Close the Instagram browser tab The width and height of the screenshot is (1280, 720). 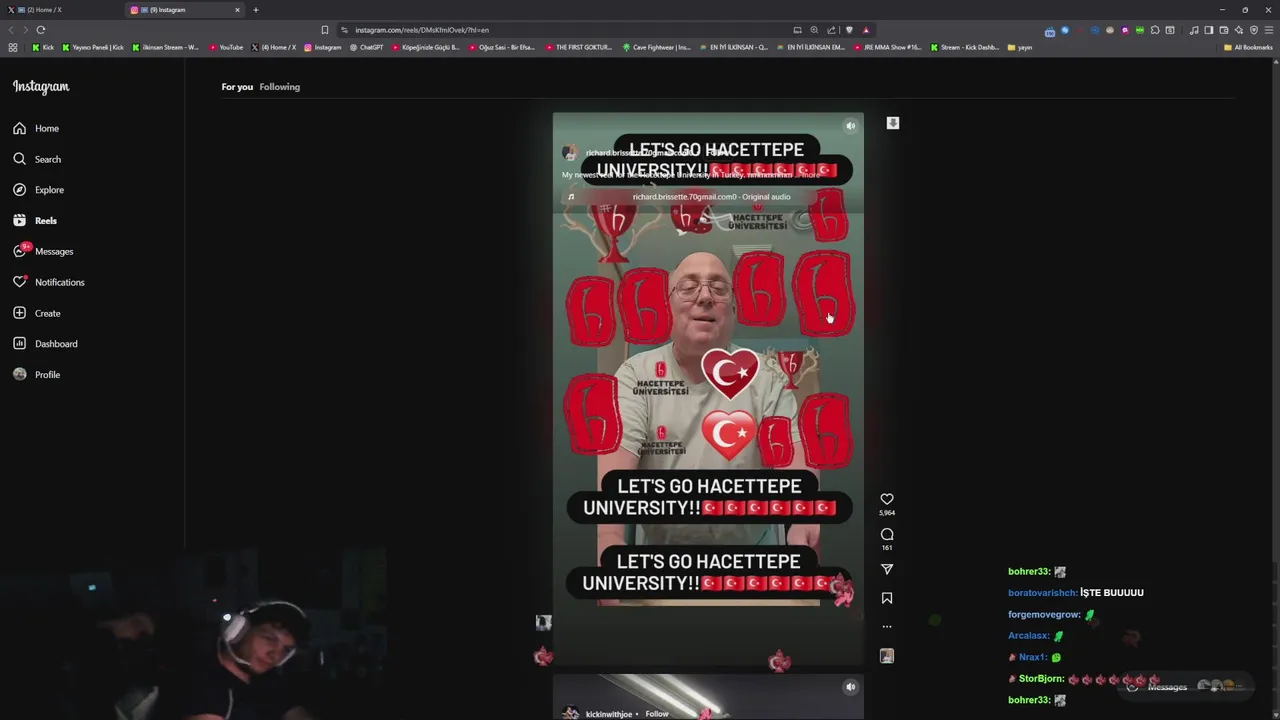click(238, 10)
